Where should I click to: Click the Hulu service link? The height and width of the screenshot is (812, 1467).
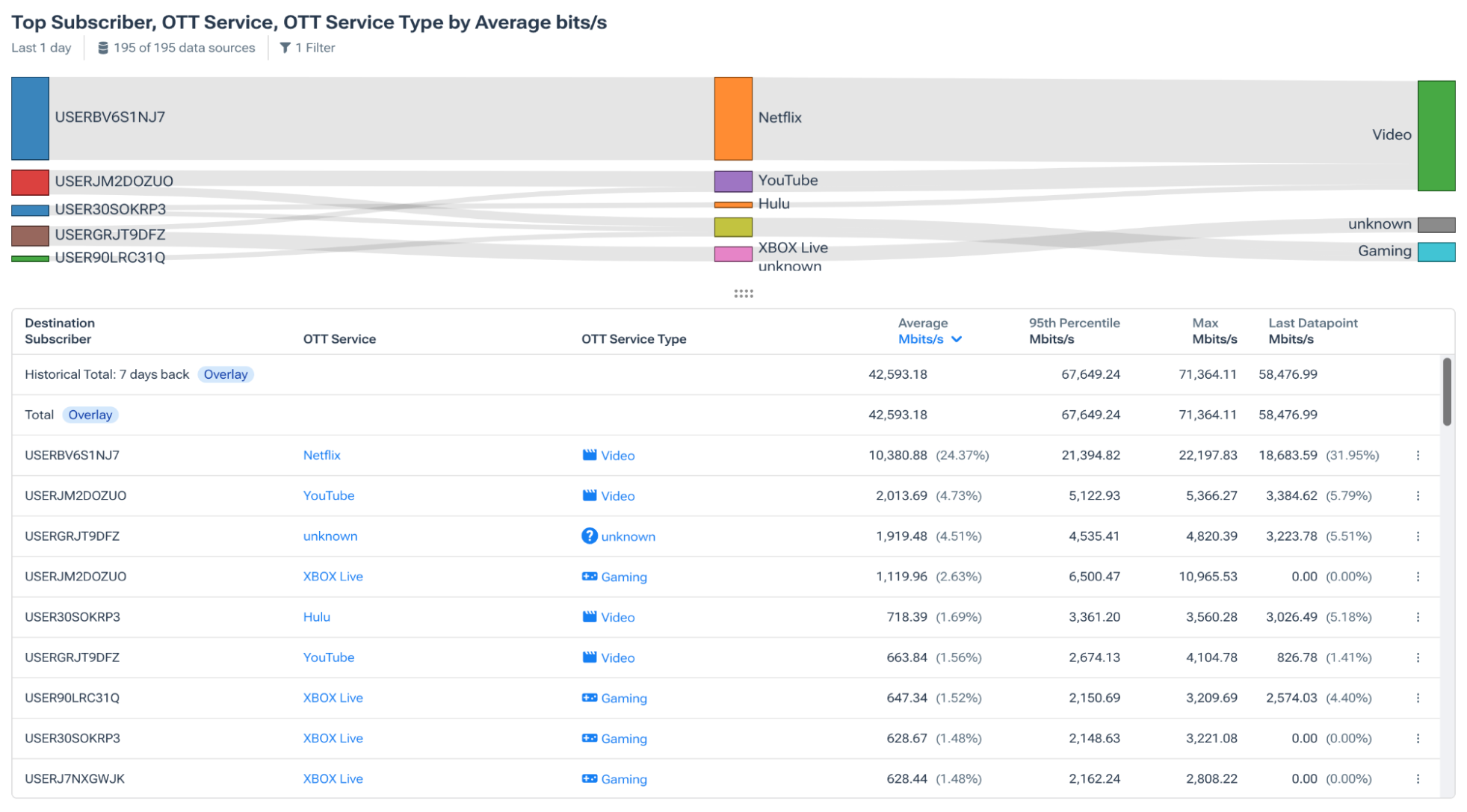pos(316,617)
